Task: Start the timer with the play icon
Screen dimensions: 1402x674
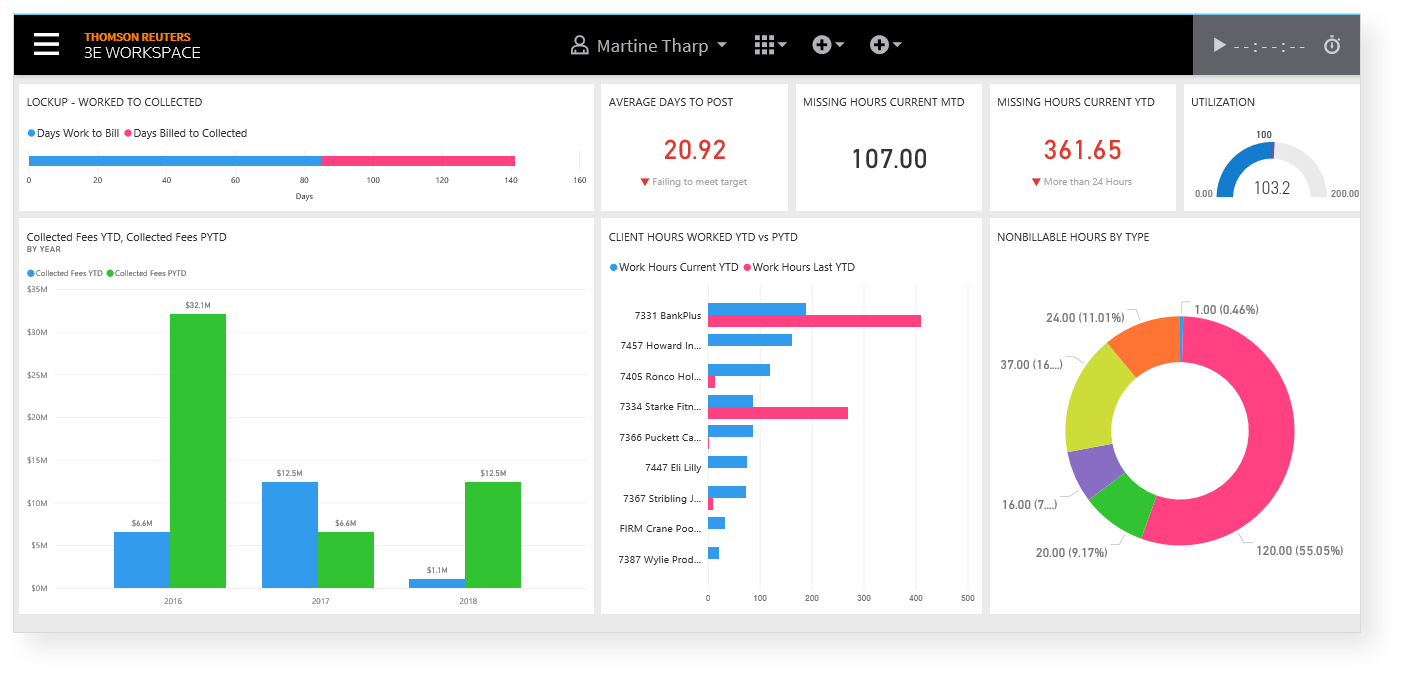Action: click(x=1219, y=45)
